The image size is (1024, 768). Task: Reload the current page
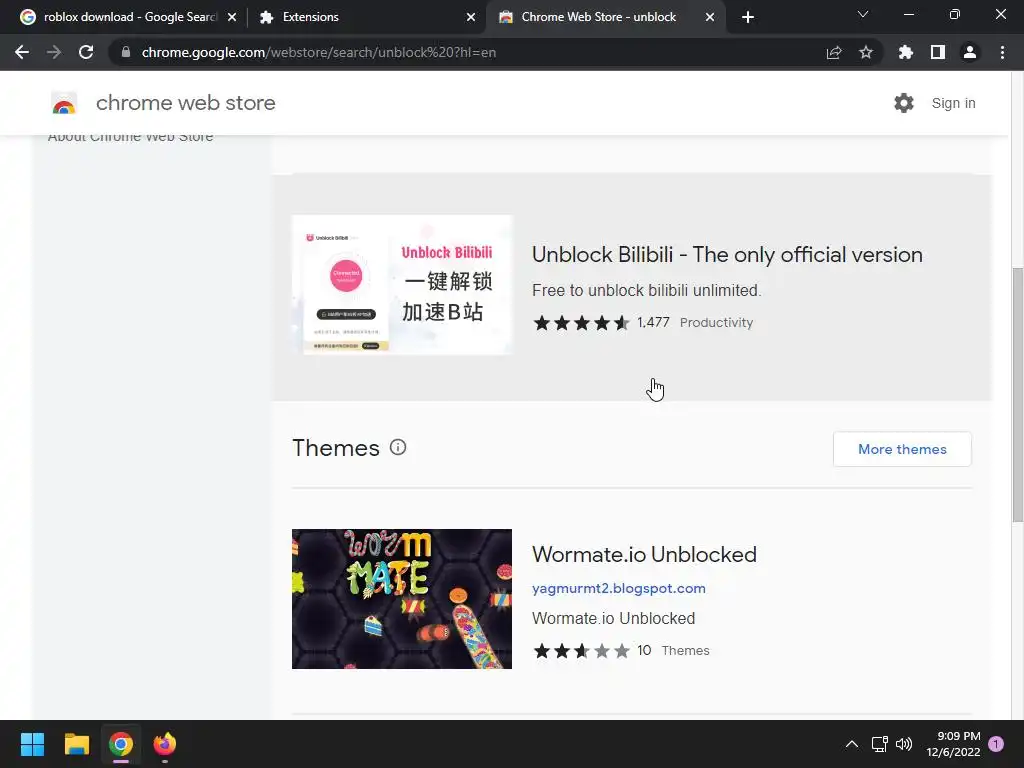click(x=86, y=52)
